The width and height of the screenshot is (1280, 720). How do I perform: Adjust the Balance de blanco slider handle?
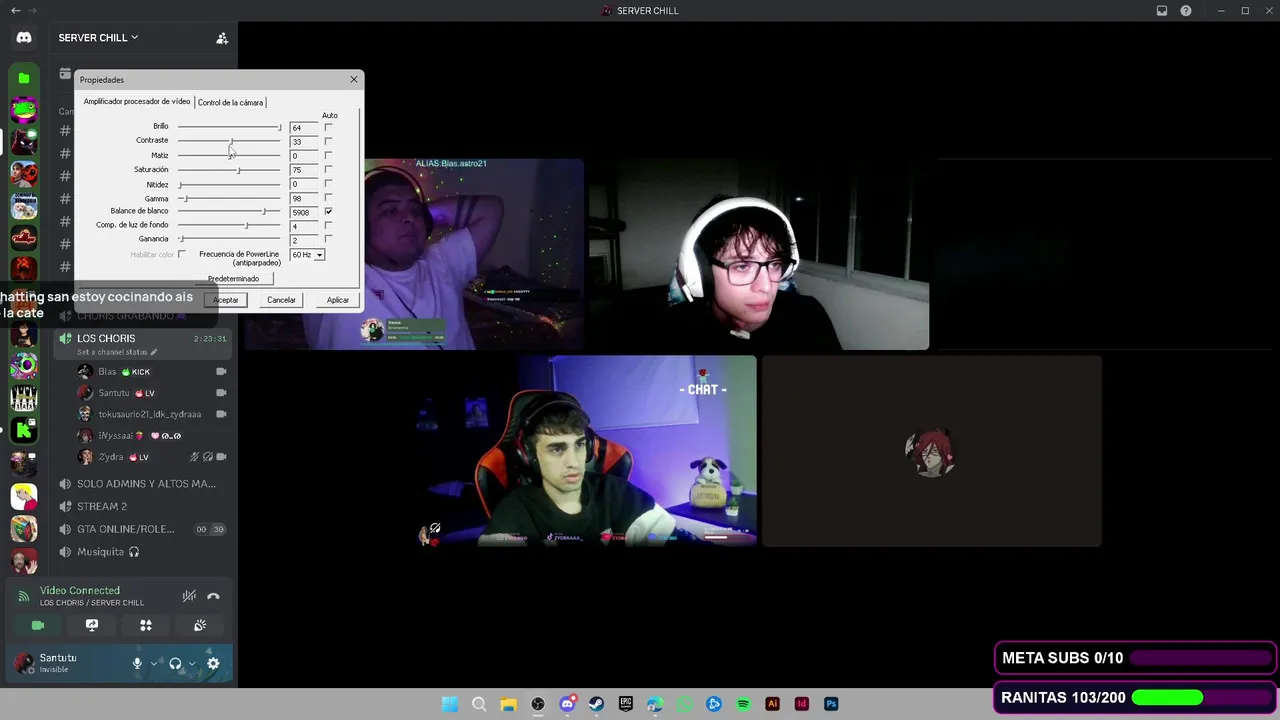point(264,212)
